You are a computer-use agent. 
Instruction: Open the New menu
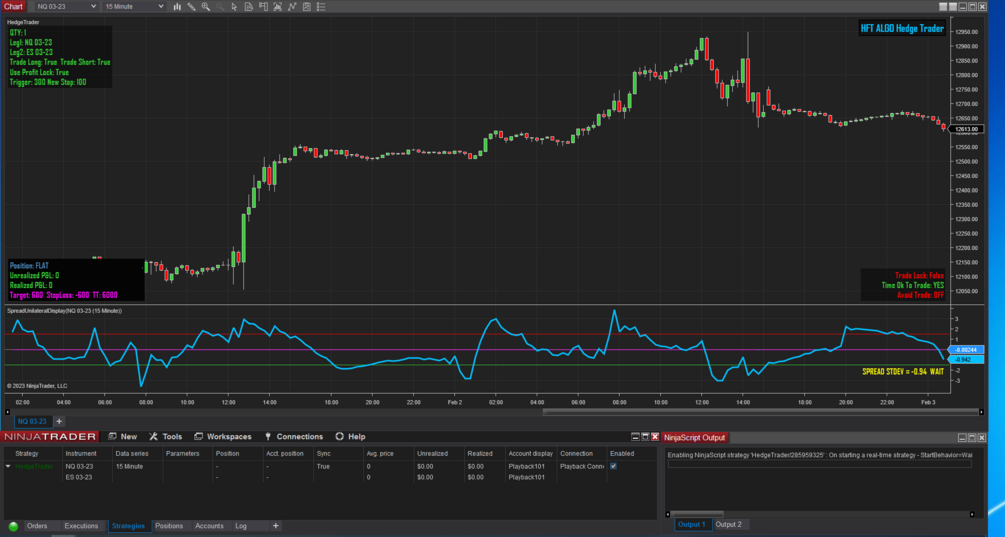point(123,436)
